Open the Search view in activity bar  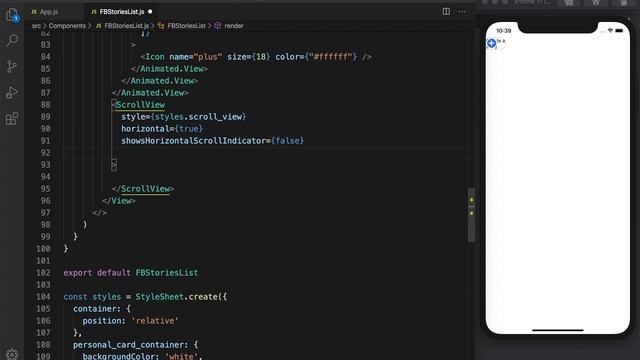pos(12,40)
